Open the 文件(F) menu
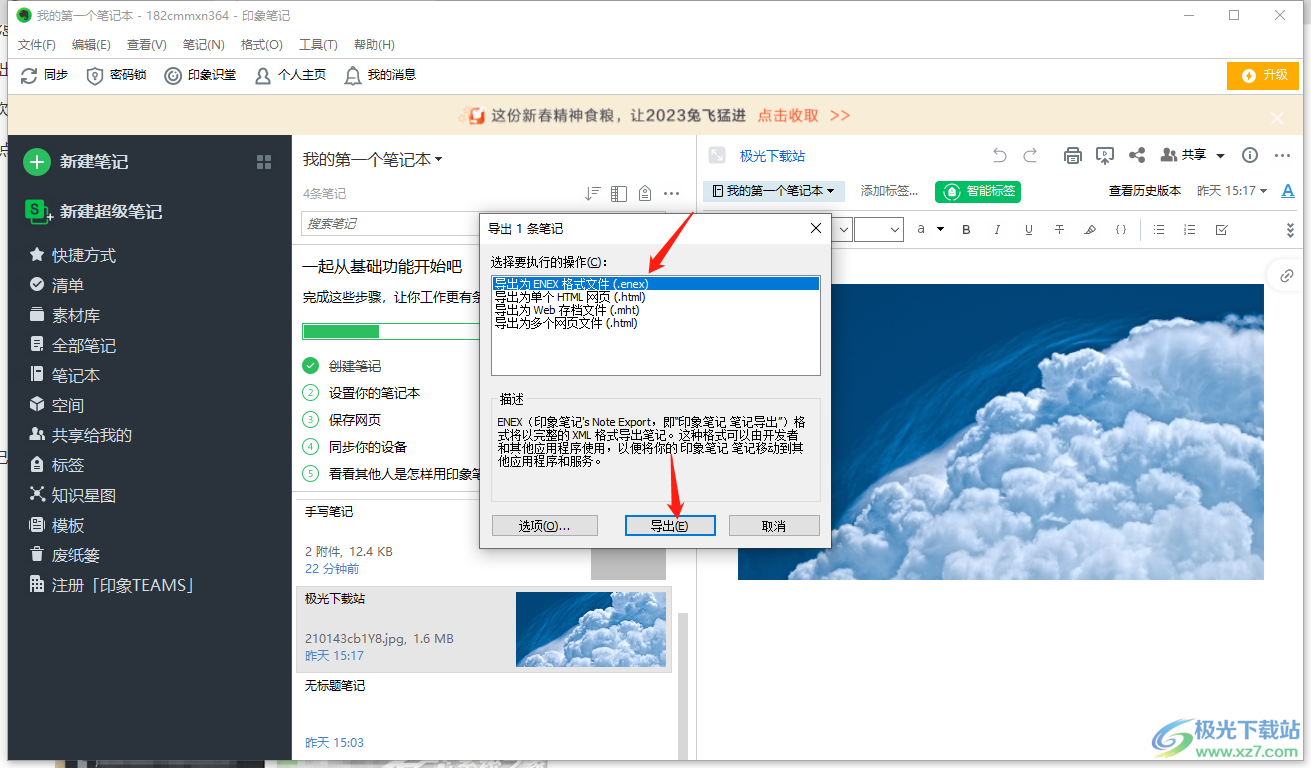The image size is (1311, 768). click(x=37, y=45)
